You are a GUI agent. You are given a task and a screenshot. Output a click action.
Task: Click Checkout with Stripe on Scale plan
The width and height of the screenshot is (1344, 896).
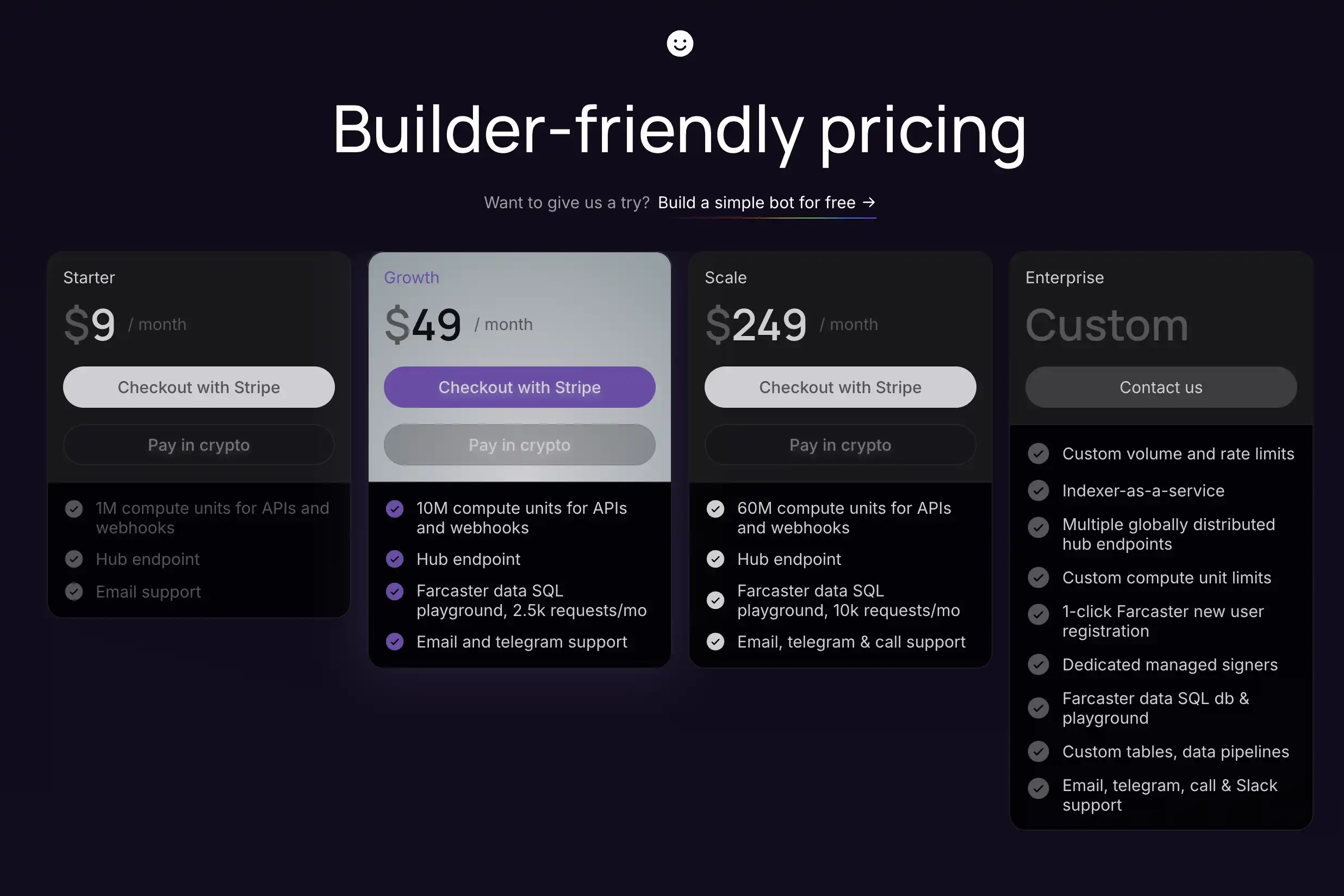pyautogui.click(x=840, y=387)
